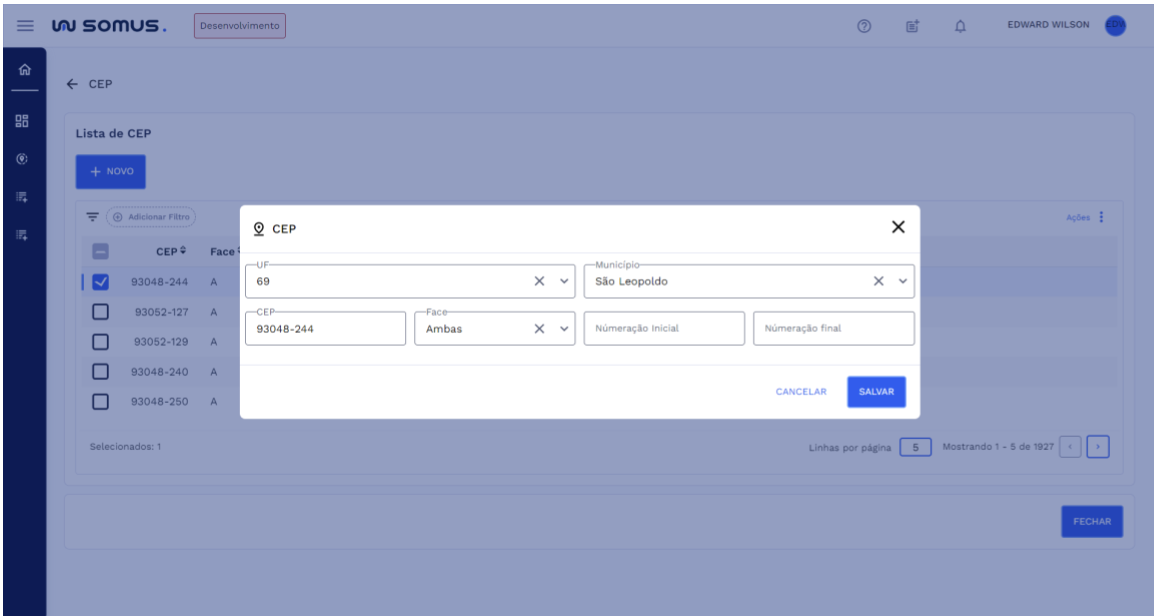Uncheck the row 93048-244 checkbox

(x=100, y=282)
